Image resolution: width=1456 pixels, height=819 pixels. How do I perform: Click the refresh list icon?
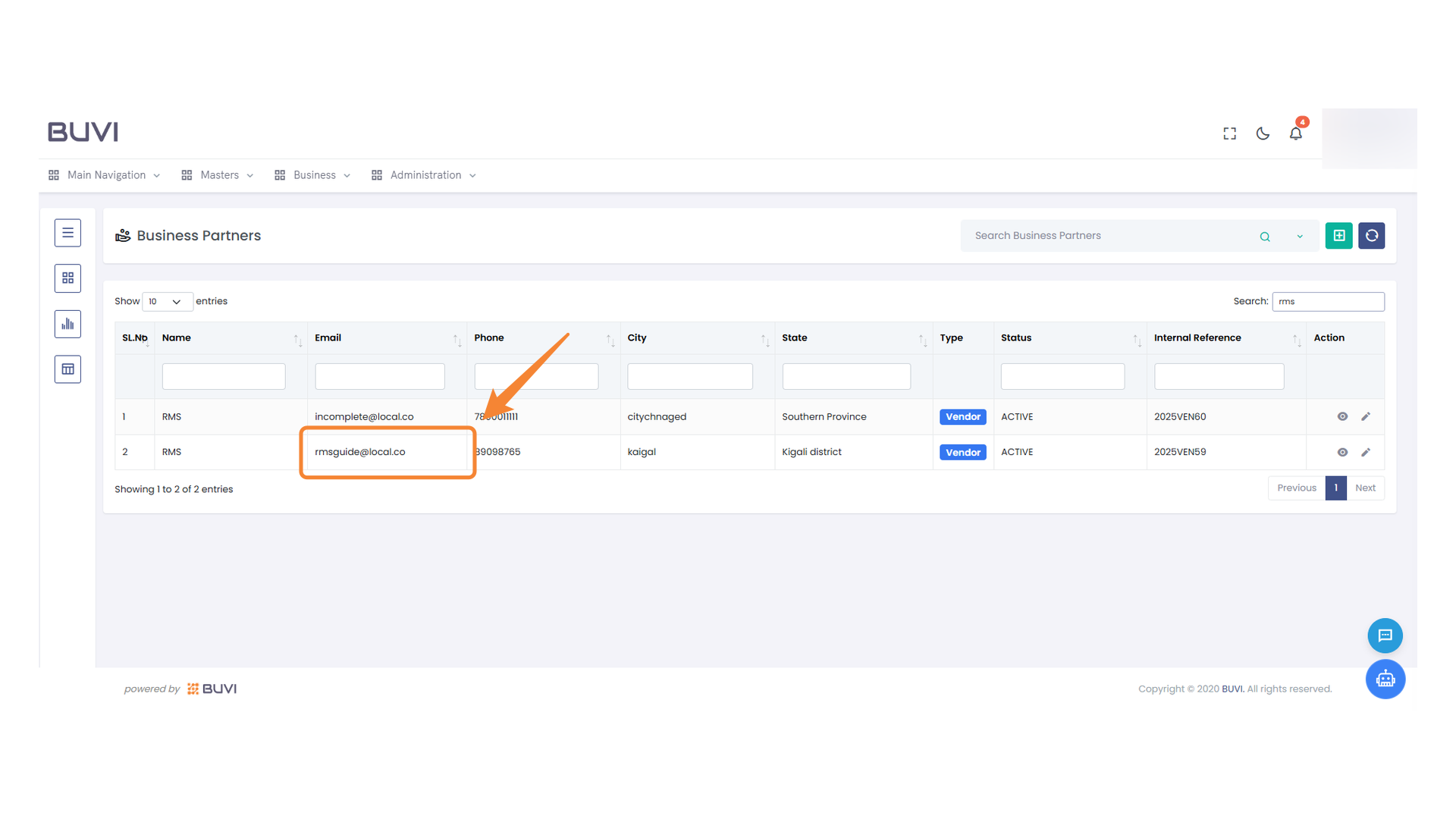click(x=1371, y=236)
